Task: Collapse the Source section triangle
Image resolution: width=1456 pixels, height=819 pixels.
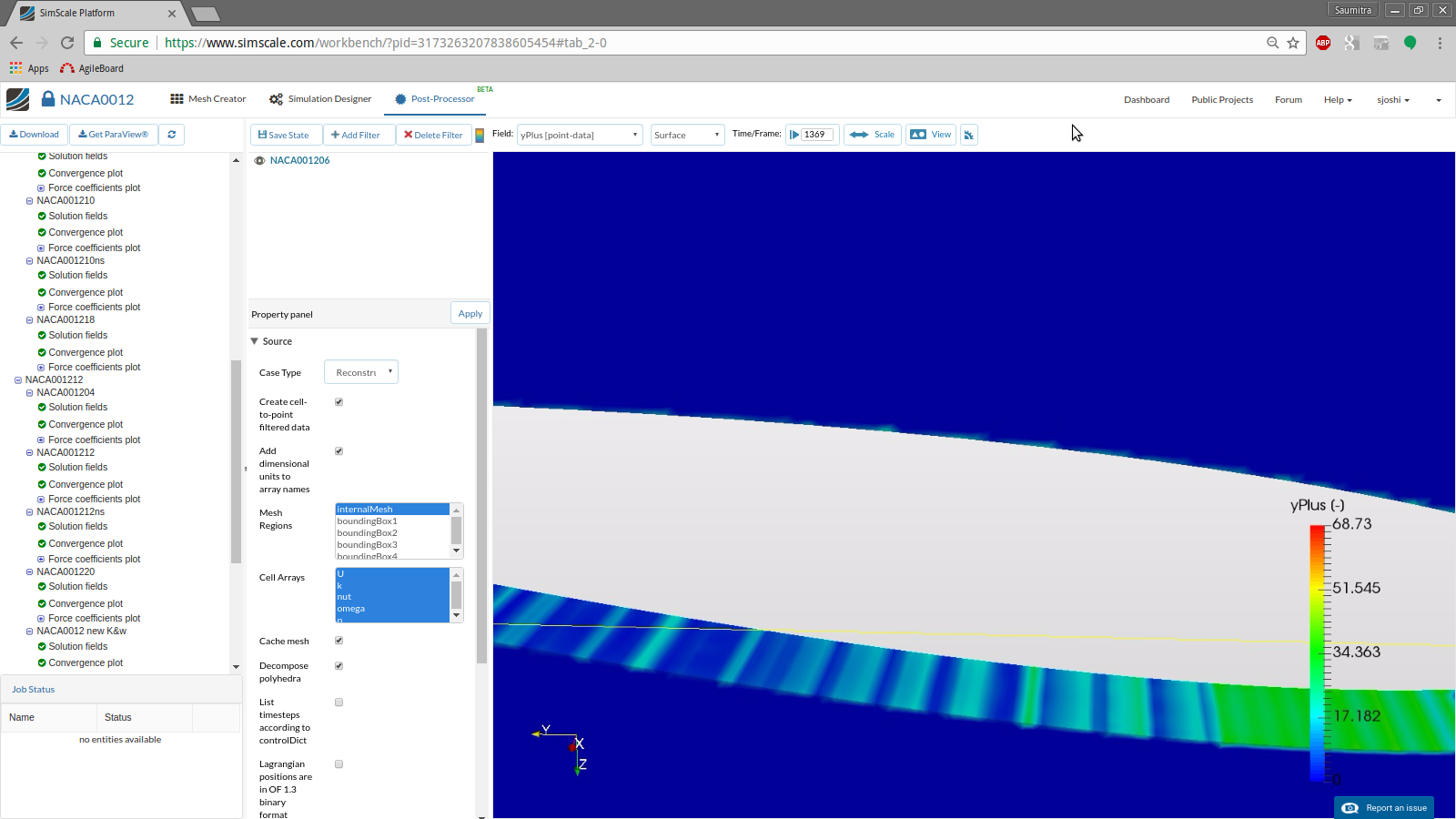Action: 255,341
